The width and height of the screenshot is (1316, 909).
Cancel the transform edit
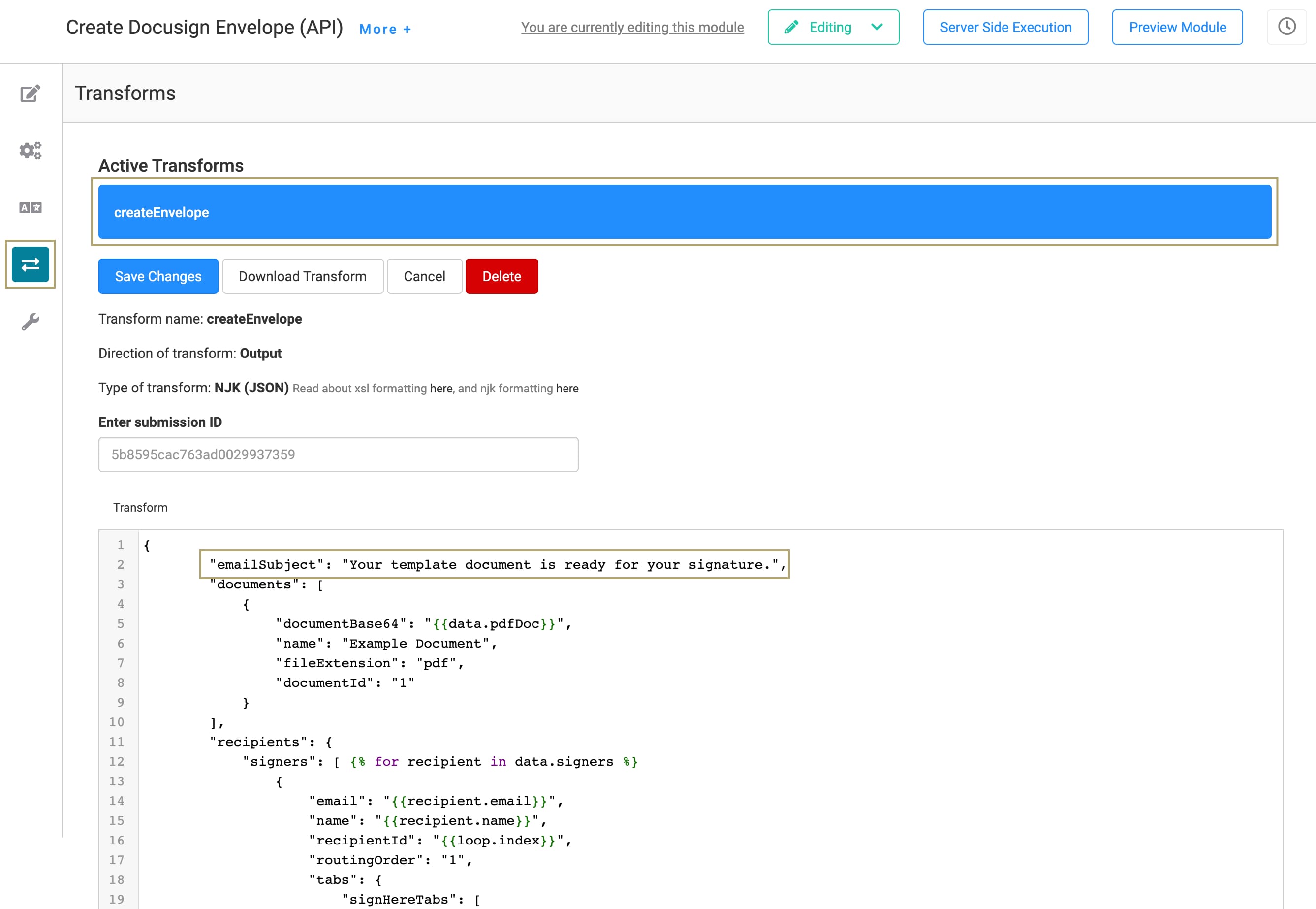coord(424,276)
